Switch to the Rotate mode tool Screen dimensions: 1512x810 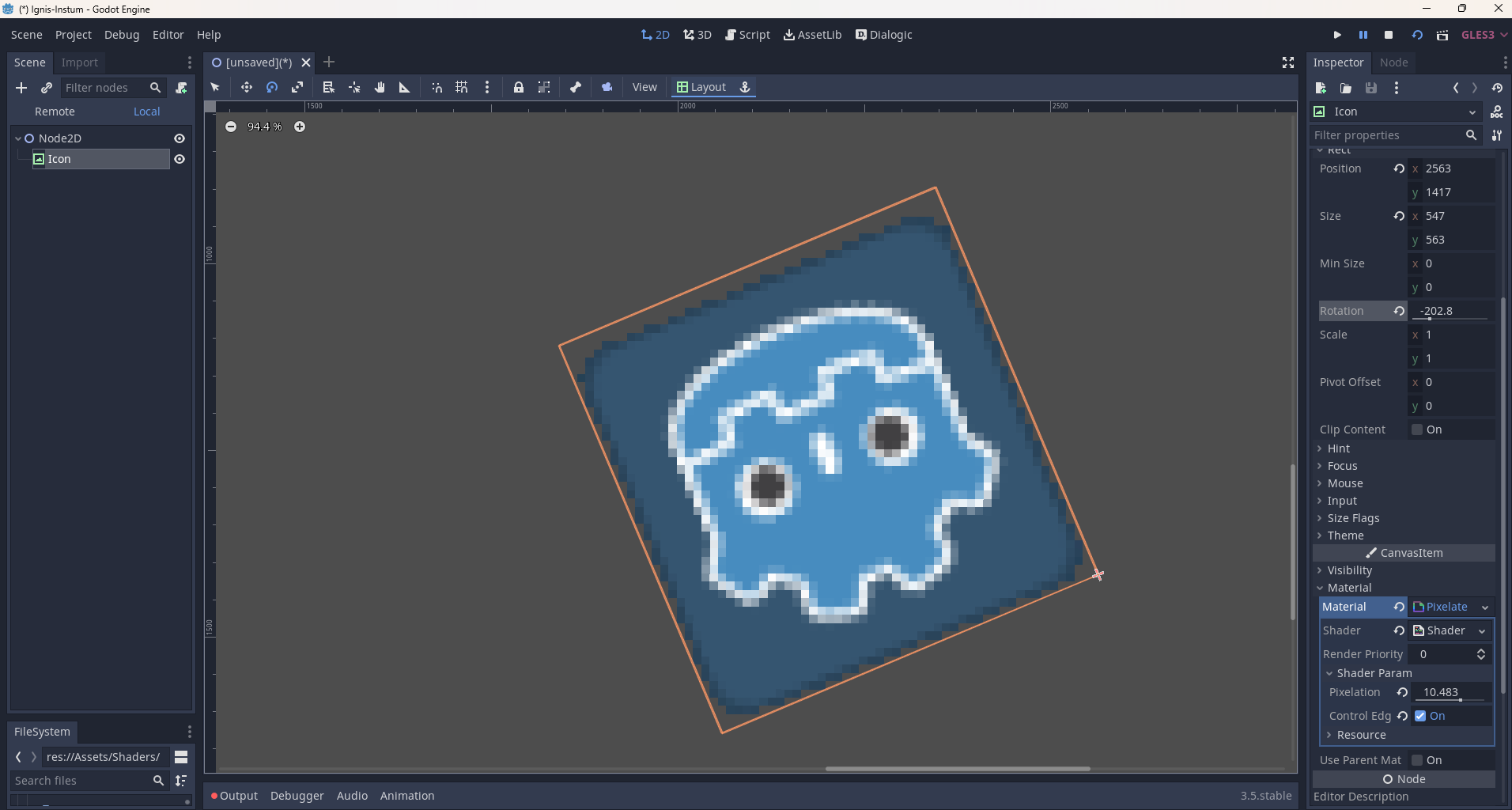272,87
